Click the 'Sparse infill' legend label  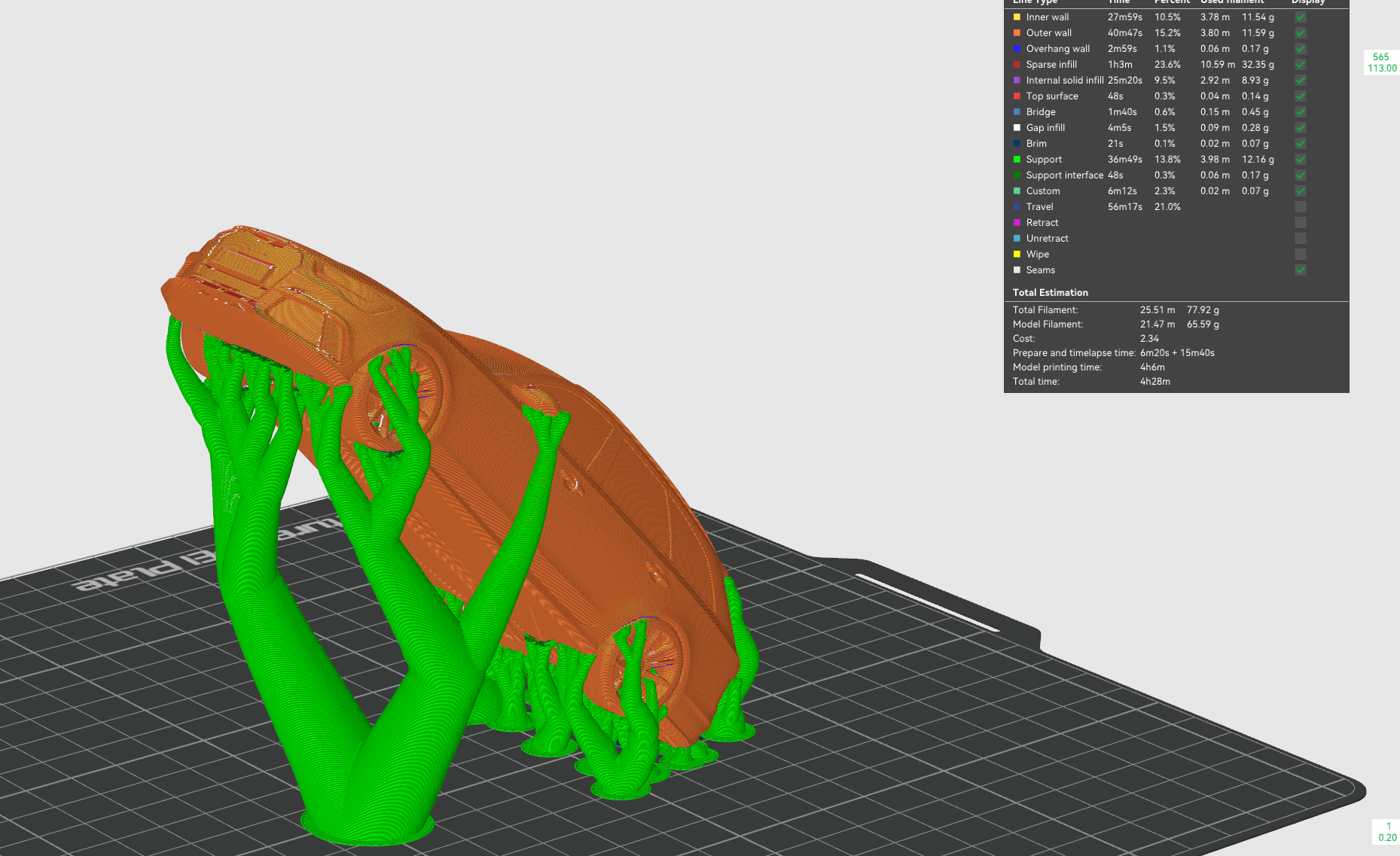(x=1051, y=65)
